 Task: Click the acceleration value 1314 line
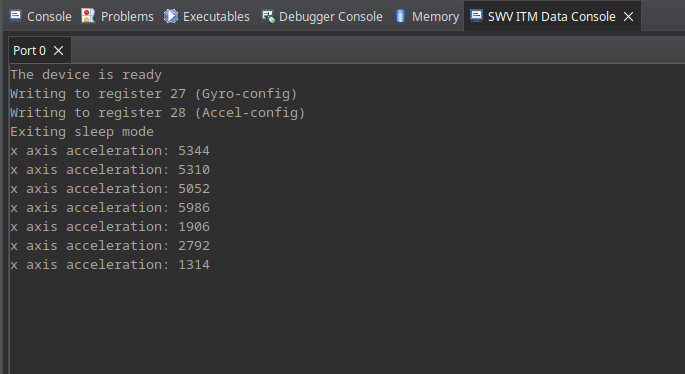tap(110, 264)
